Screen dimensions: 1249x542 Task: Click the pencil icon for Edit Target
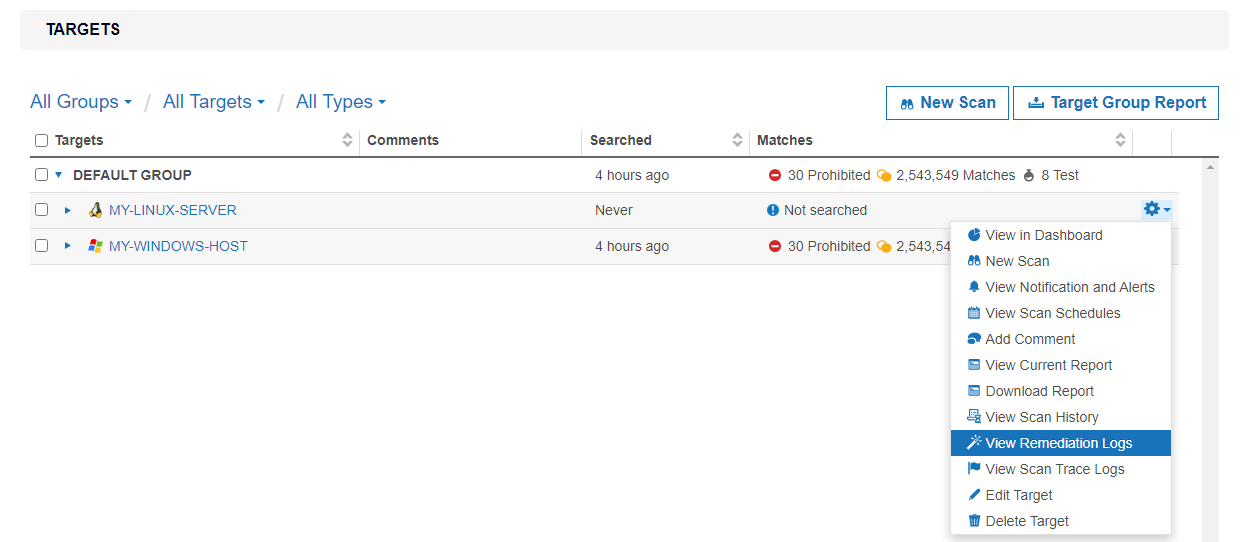[x=974, y=495]
